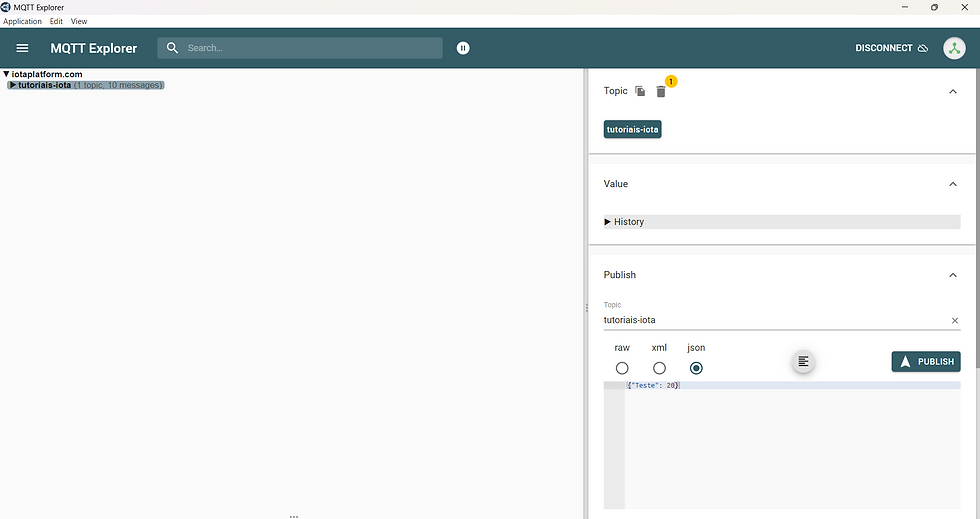Click the "Value" section heading
This screenshot has height=519, width=980.
pyautogui.click(x=616, y=184)
